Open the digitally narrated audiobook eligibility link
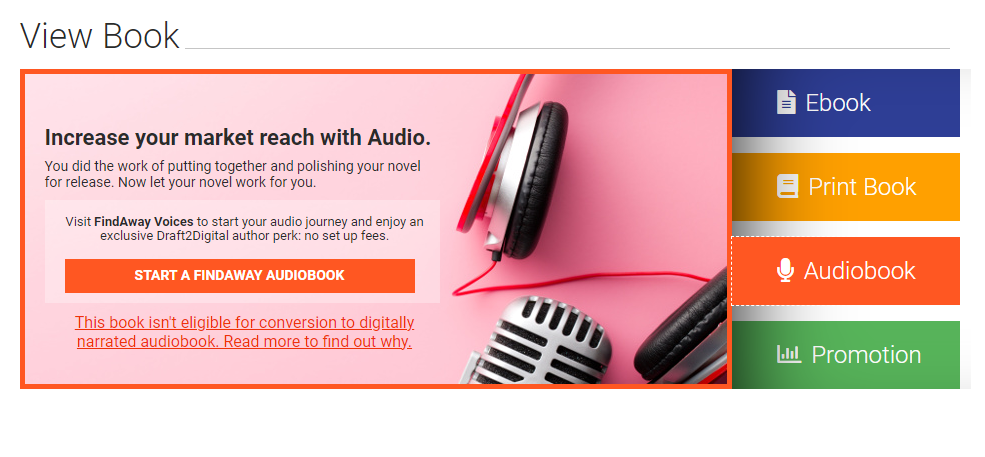The height and width of the screenshot is (457, 985). tap(244, 332)
